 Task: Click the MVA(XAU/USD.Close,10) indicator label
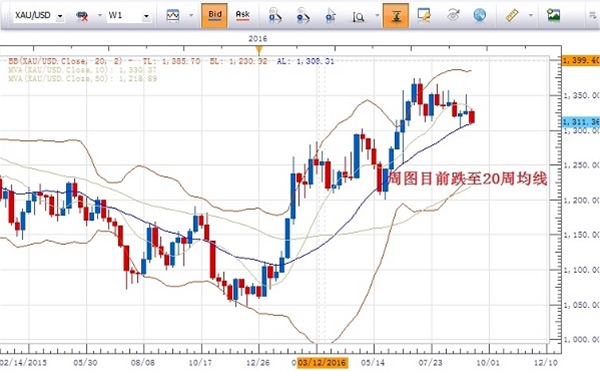[82, 70]
